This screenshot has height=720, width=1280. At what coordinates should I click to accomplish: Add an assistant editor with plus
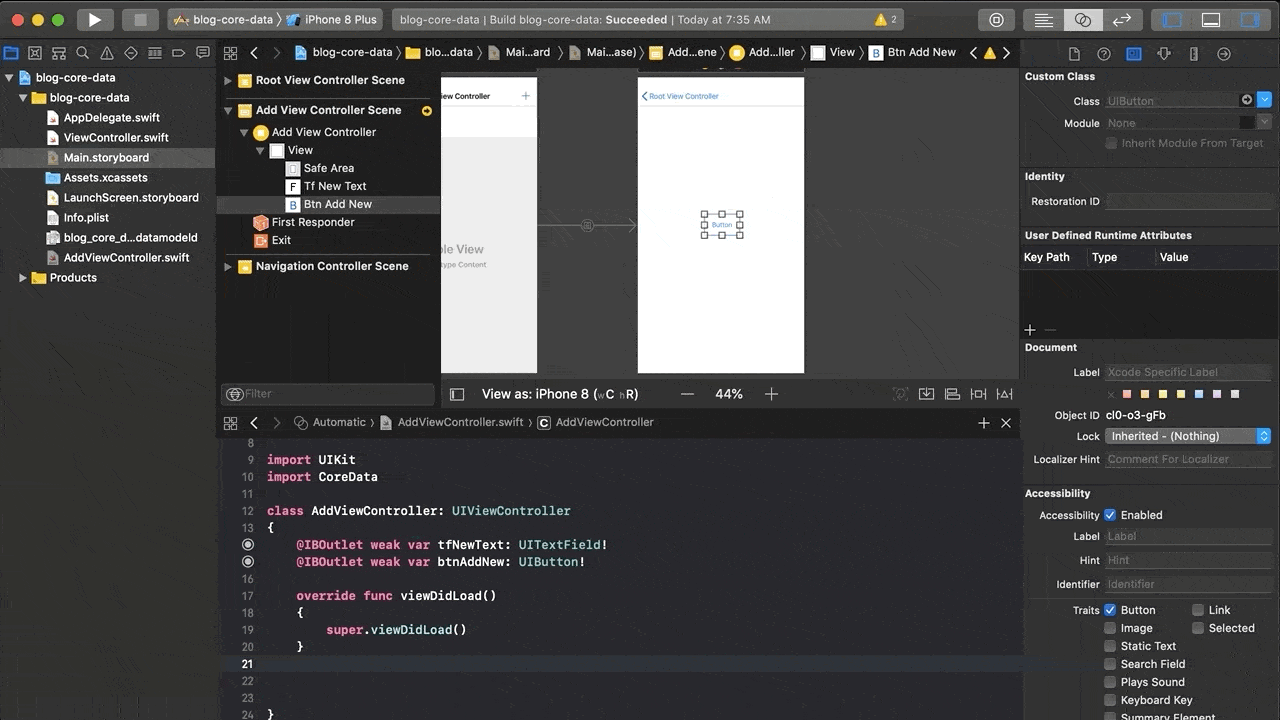point(984,423)
